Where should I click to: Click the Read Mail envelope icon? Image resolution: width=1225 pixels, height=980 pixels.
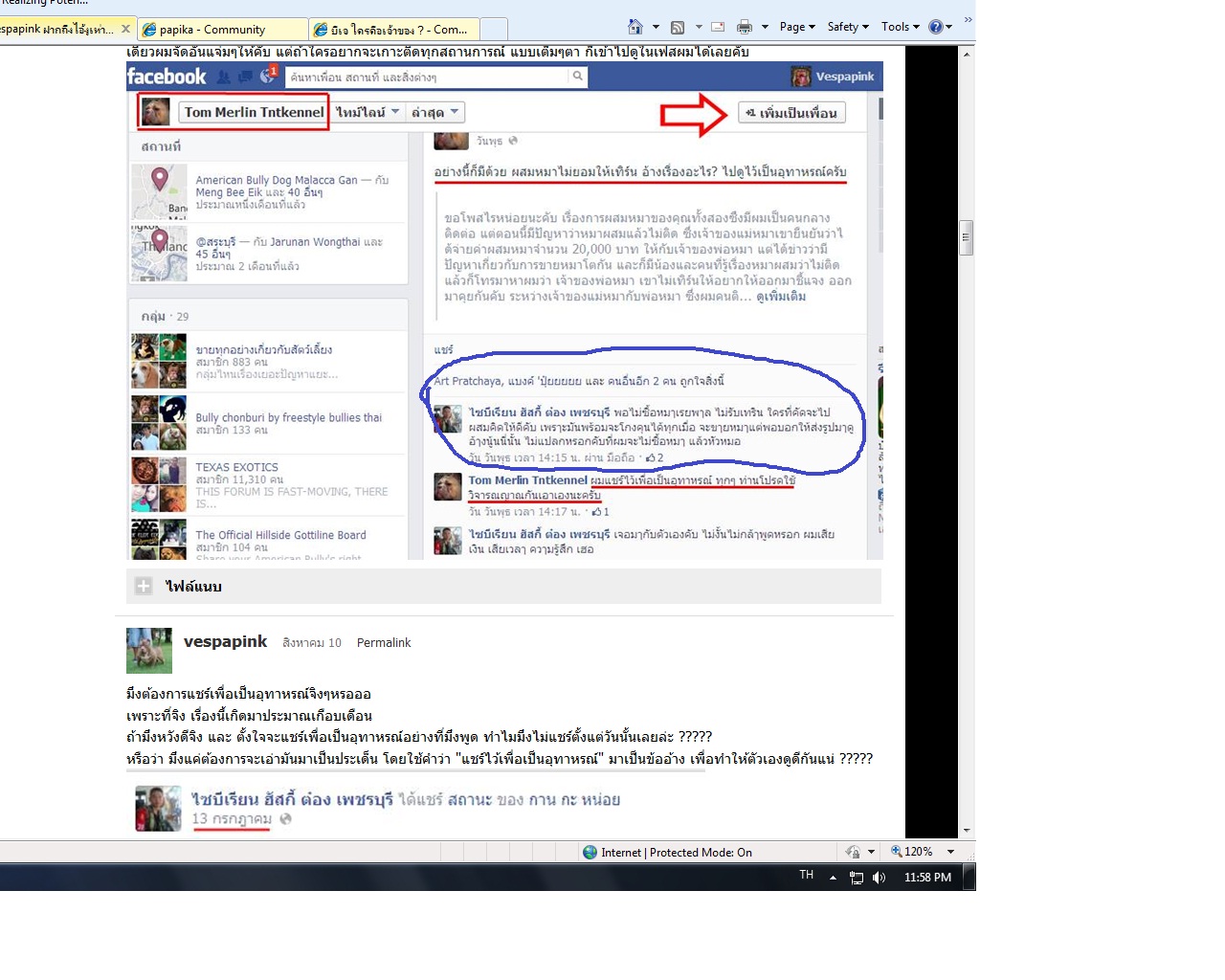pos(718,27)
